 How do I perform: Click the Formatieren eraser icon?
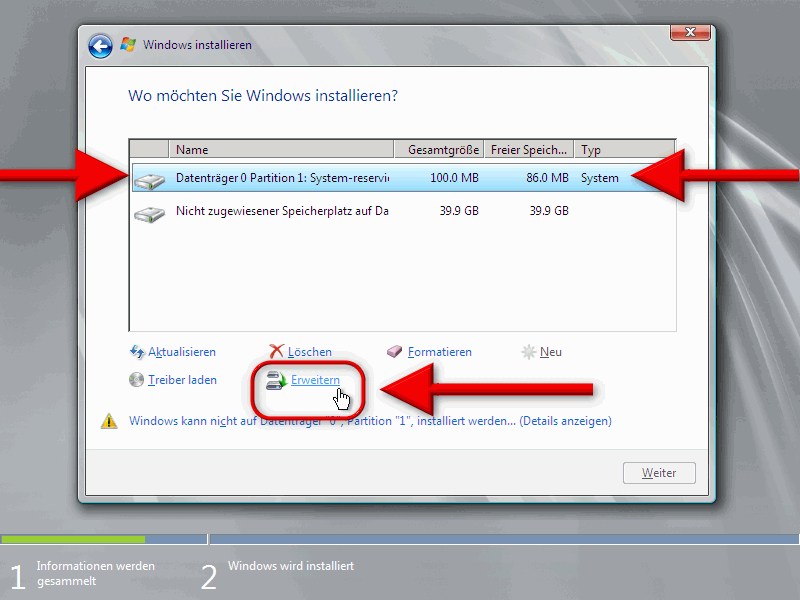(395, 352)
